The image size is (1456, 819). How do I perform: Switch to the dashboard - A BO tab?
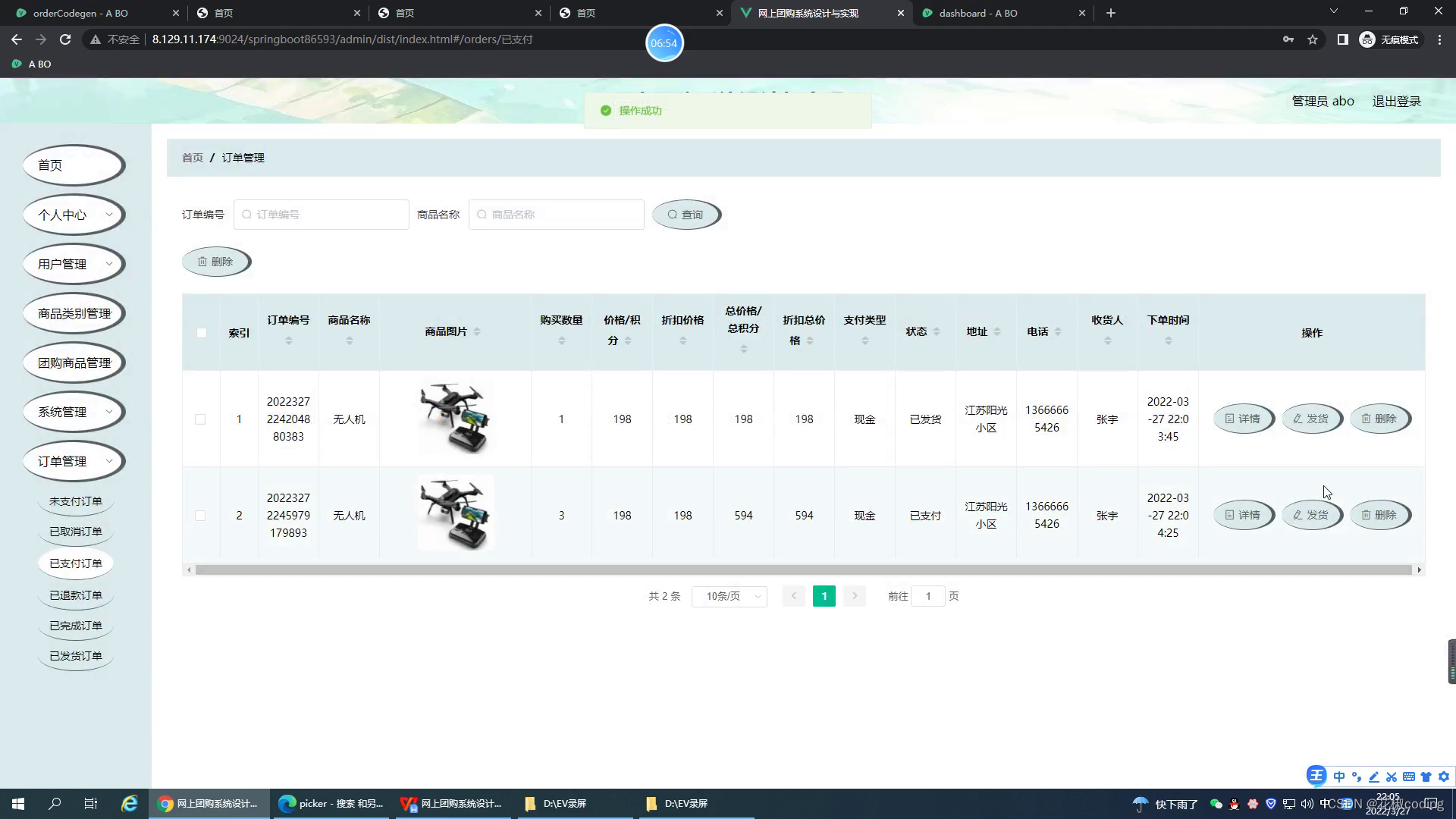978,13
